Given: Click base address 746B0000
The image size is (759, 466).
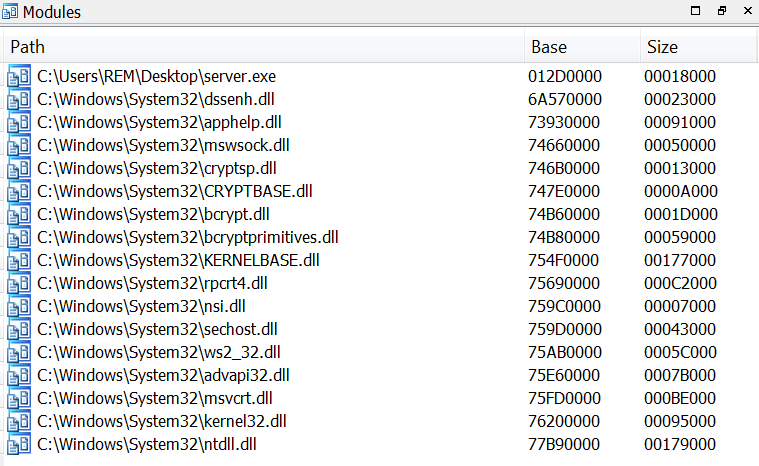Looking at the screenshot, I should pos(564,168).
